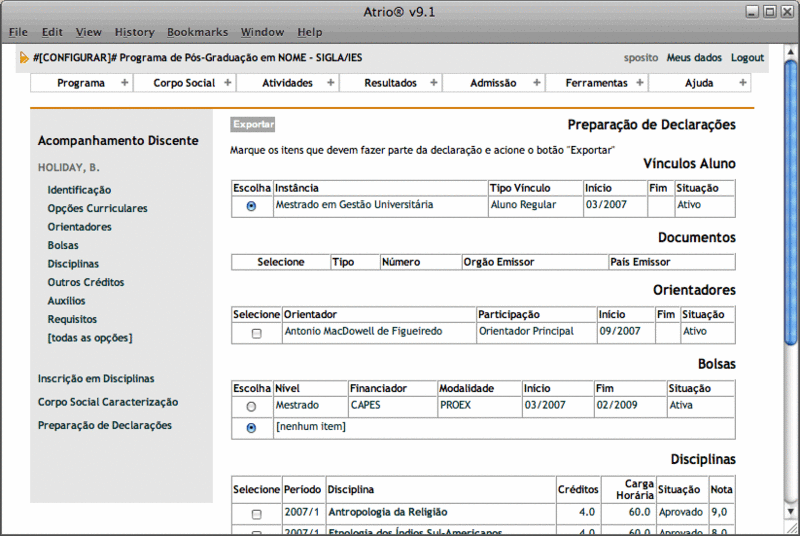The width and height of the screenshot is (800, 536).
Task: Click the Logout link
Action: (747, 58)
